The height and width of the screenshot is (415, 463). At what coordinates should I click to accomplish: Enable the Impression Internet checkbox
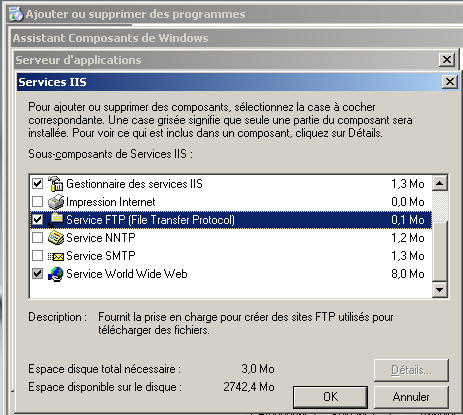tap(37, 201)
